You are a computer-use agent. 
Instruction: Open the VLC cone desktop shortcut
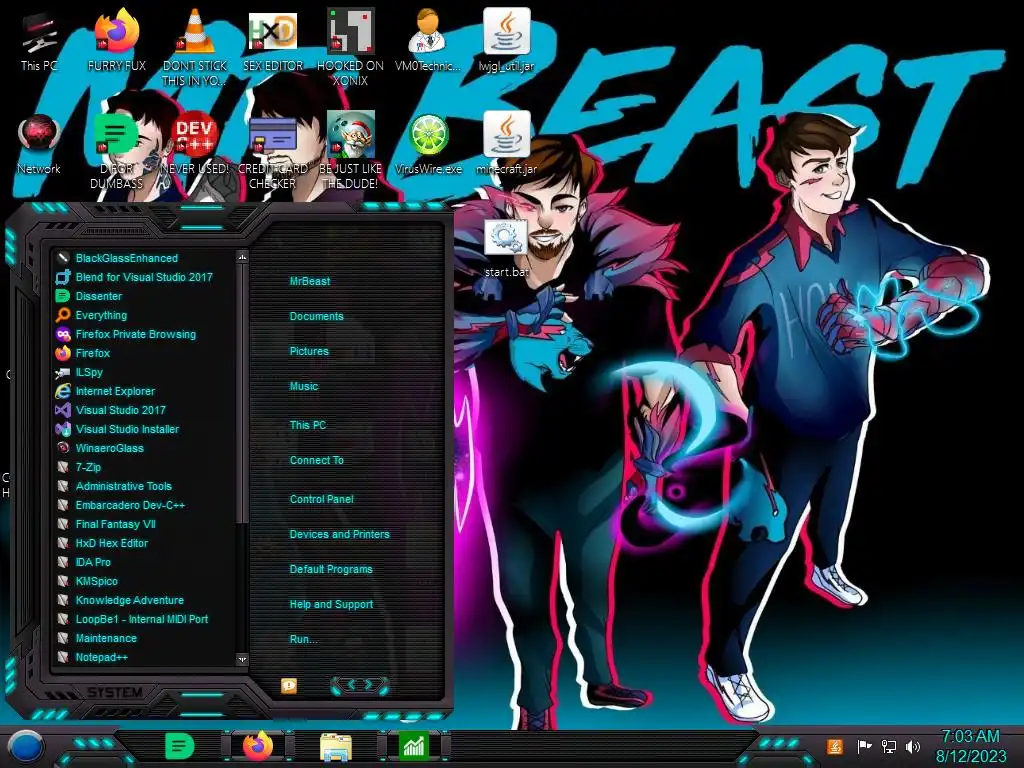pyautogui.click(x=195, y=47)
